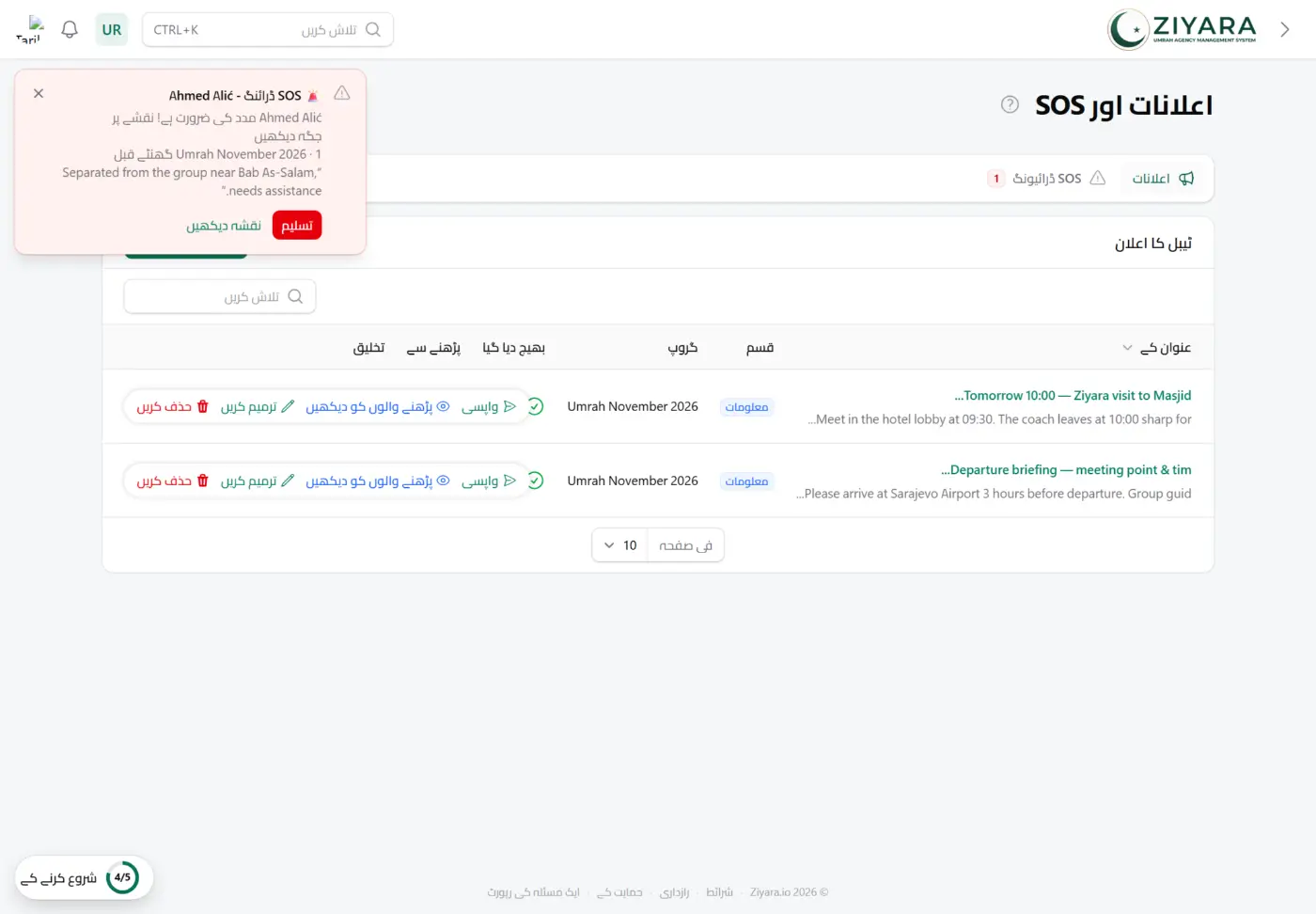The width and height of the screenshot is (1316, 914).
Task: Click the بھیج دیا گیا column header
Action: (513, 348)
